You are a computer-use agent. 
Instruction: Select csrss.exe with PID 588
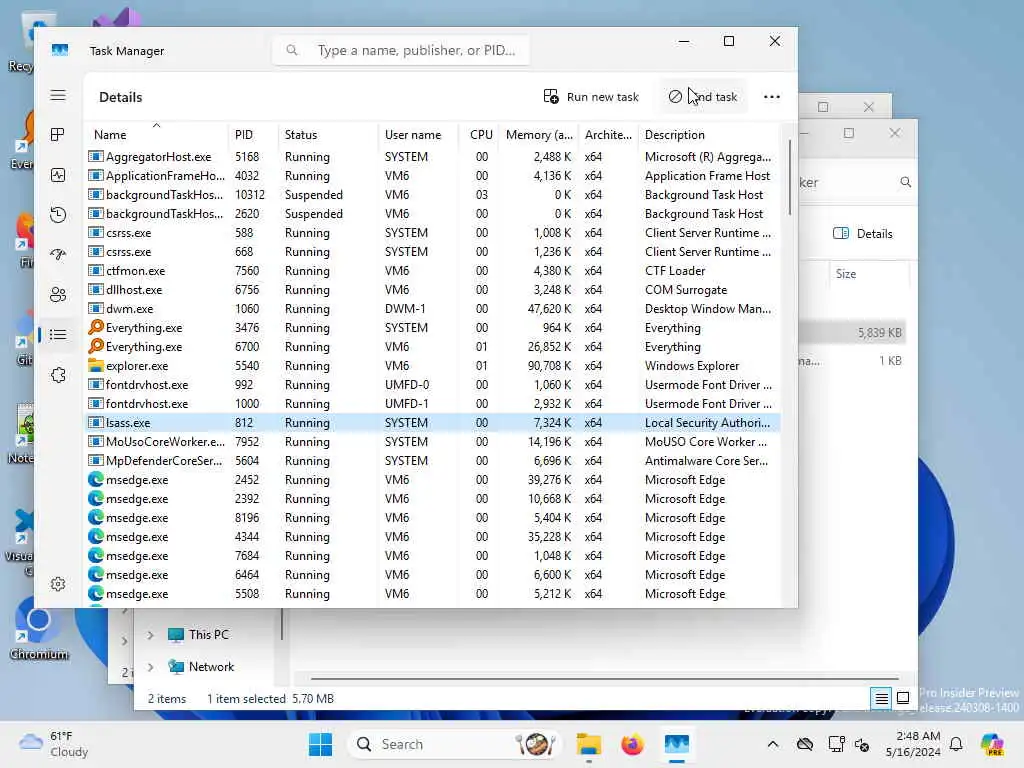433,232
